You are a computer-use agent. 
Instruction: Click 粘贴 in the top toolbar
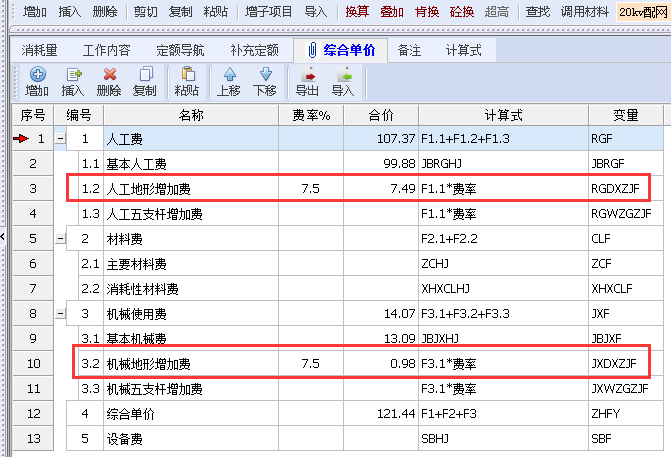click(x=216, y=12)
